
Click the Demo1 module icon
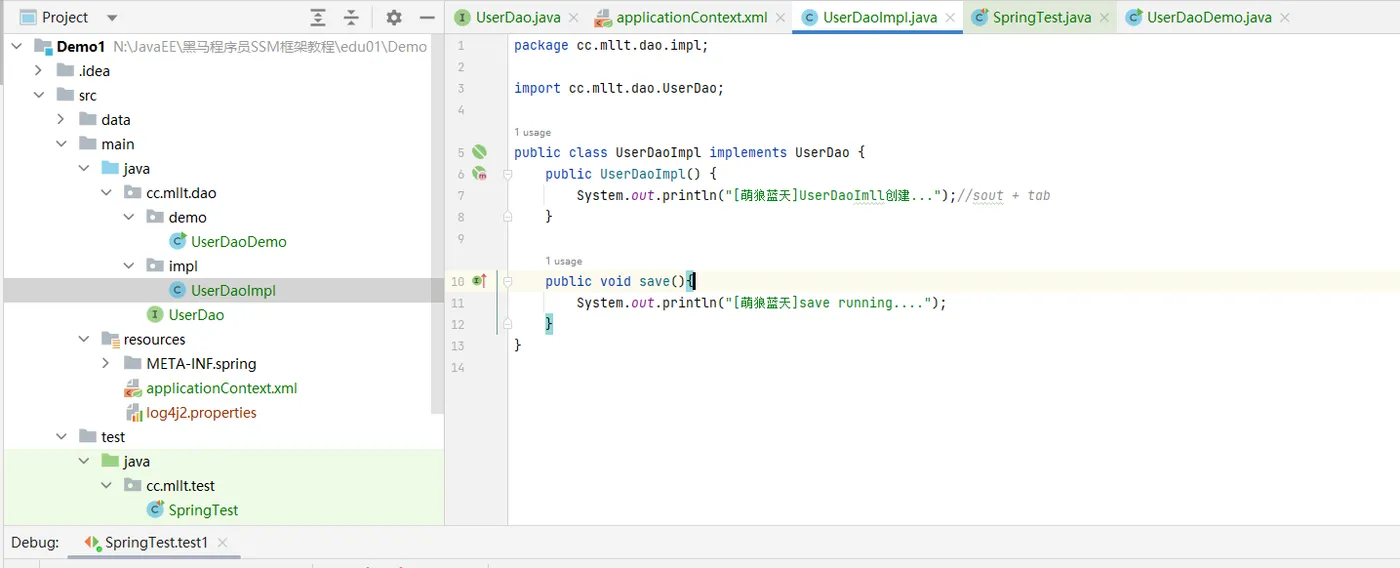coord(43,46)
